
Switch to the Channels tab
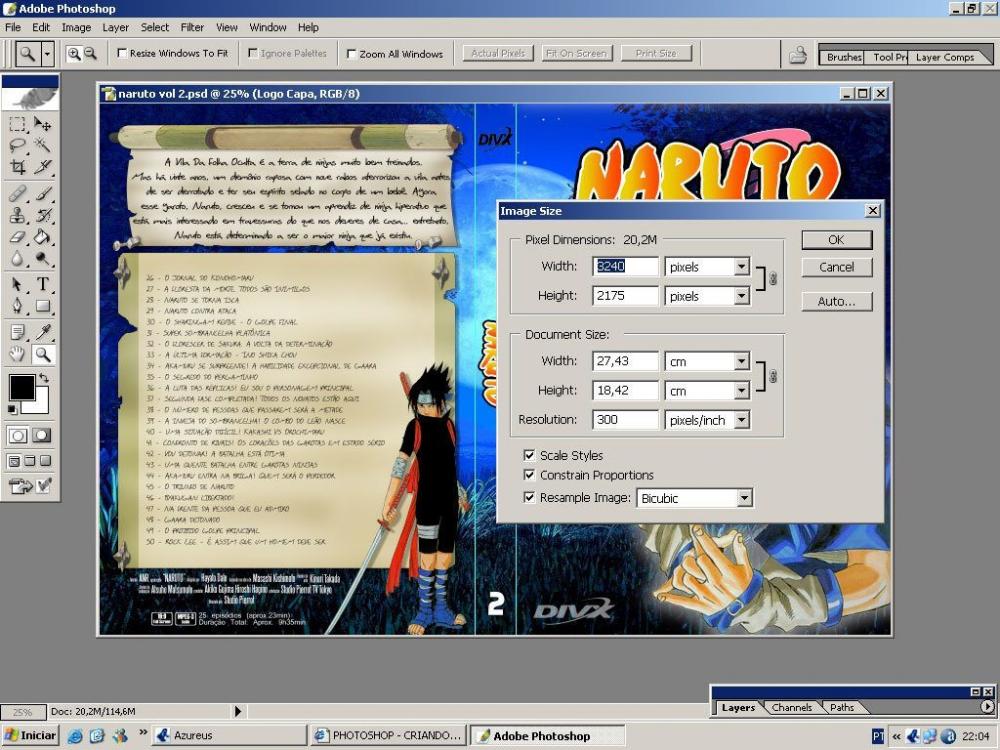coord(791,708)
